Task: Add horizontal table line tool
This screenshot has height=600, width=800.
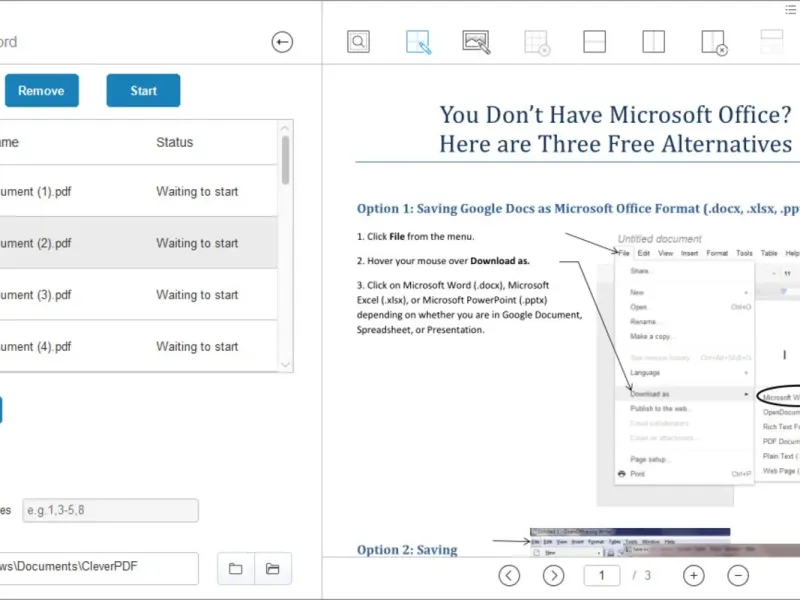Action: coord(594,41)
